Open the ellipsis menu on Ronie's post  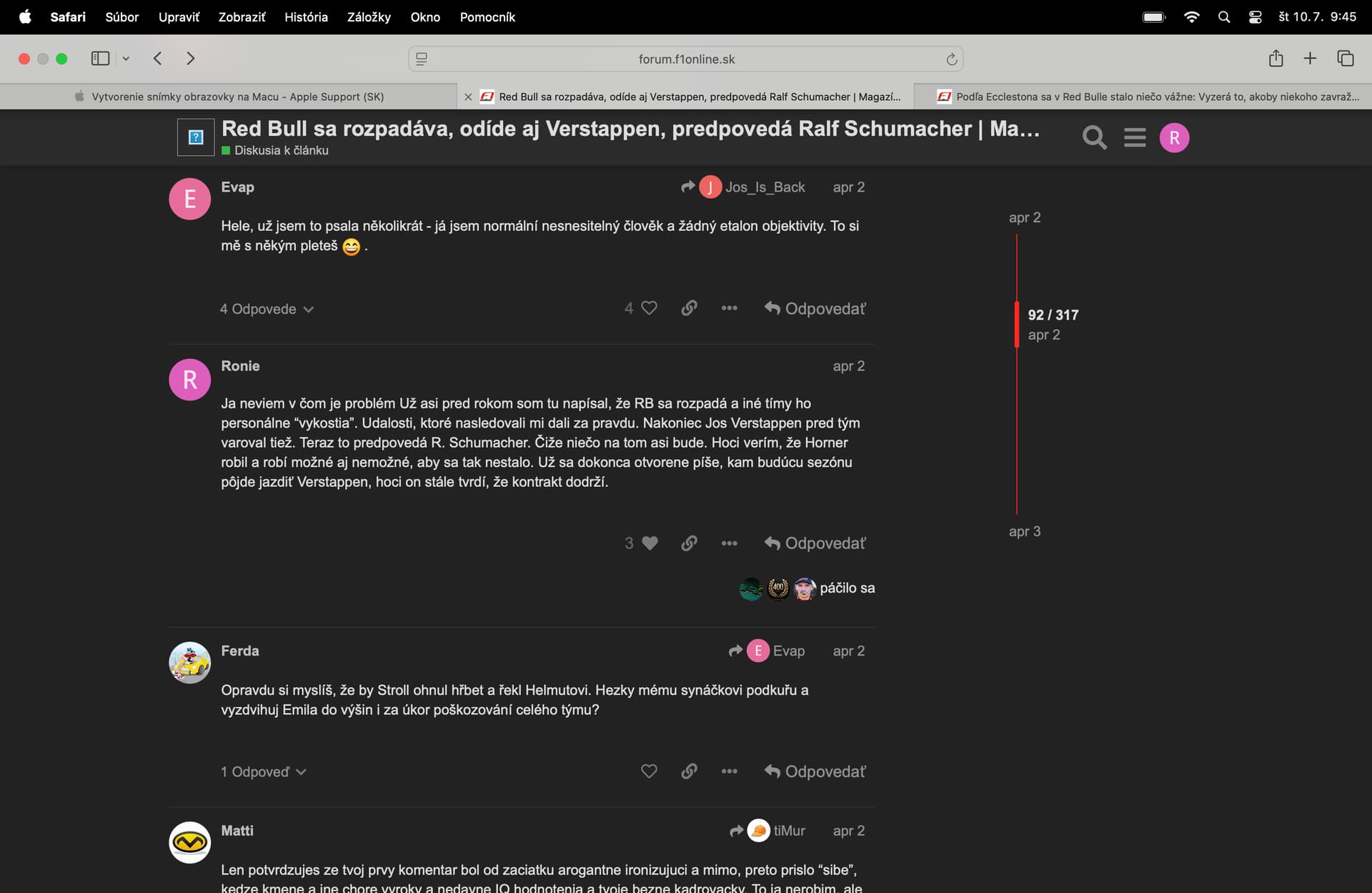(729, 543)
